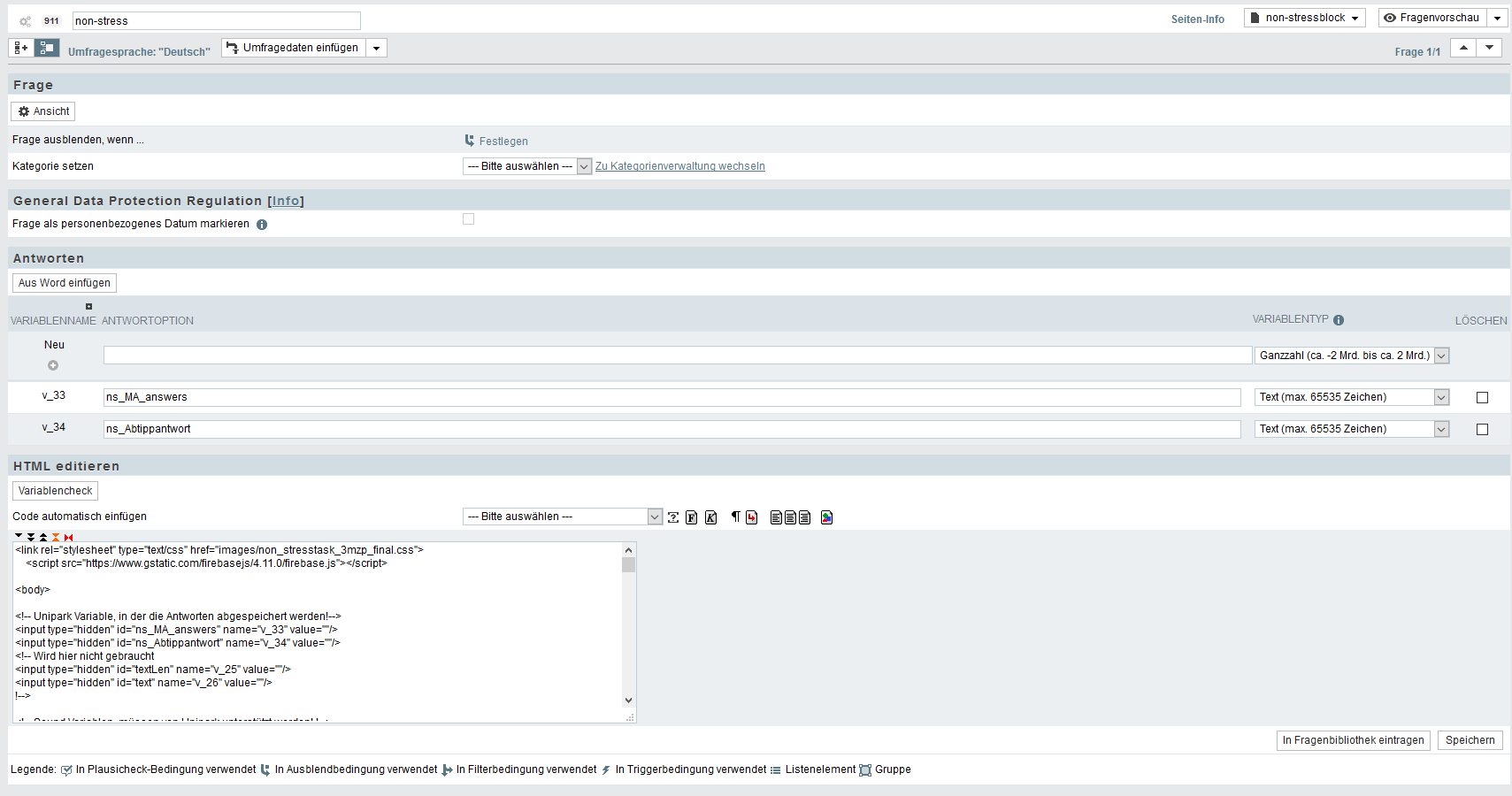Open the variable type dropdown for new answer

pyautogui.click(x=1352, y=356)
